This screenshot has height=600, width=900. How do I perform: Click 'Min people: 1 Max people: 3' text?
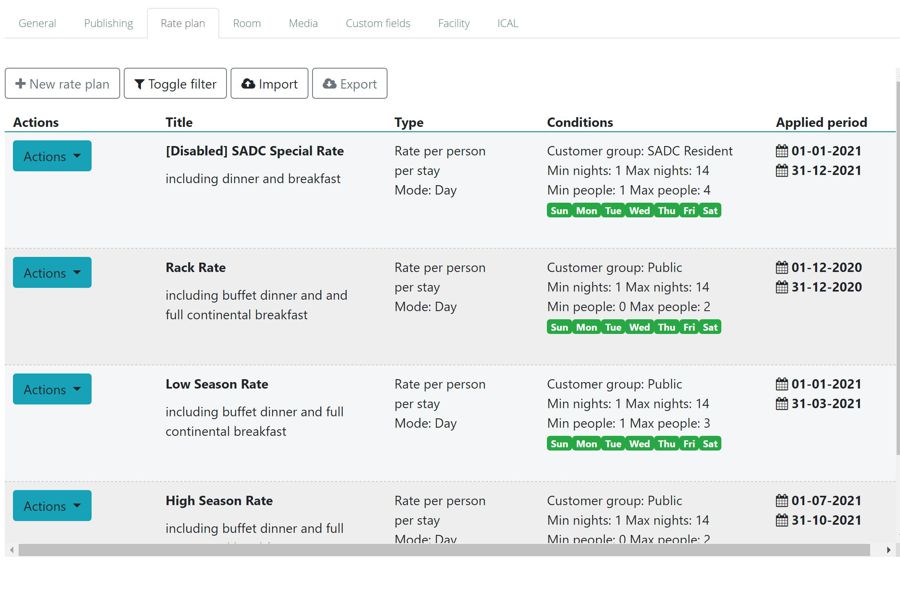click(x=629, y=423)
